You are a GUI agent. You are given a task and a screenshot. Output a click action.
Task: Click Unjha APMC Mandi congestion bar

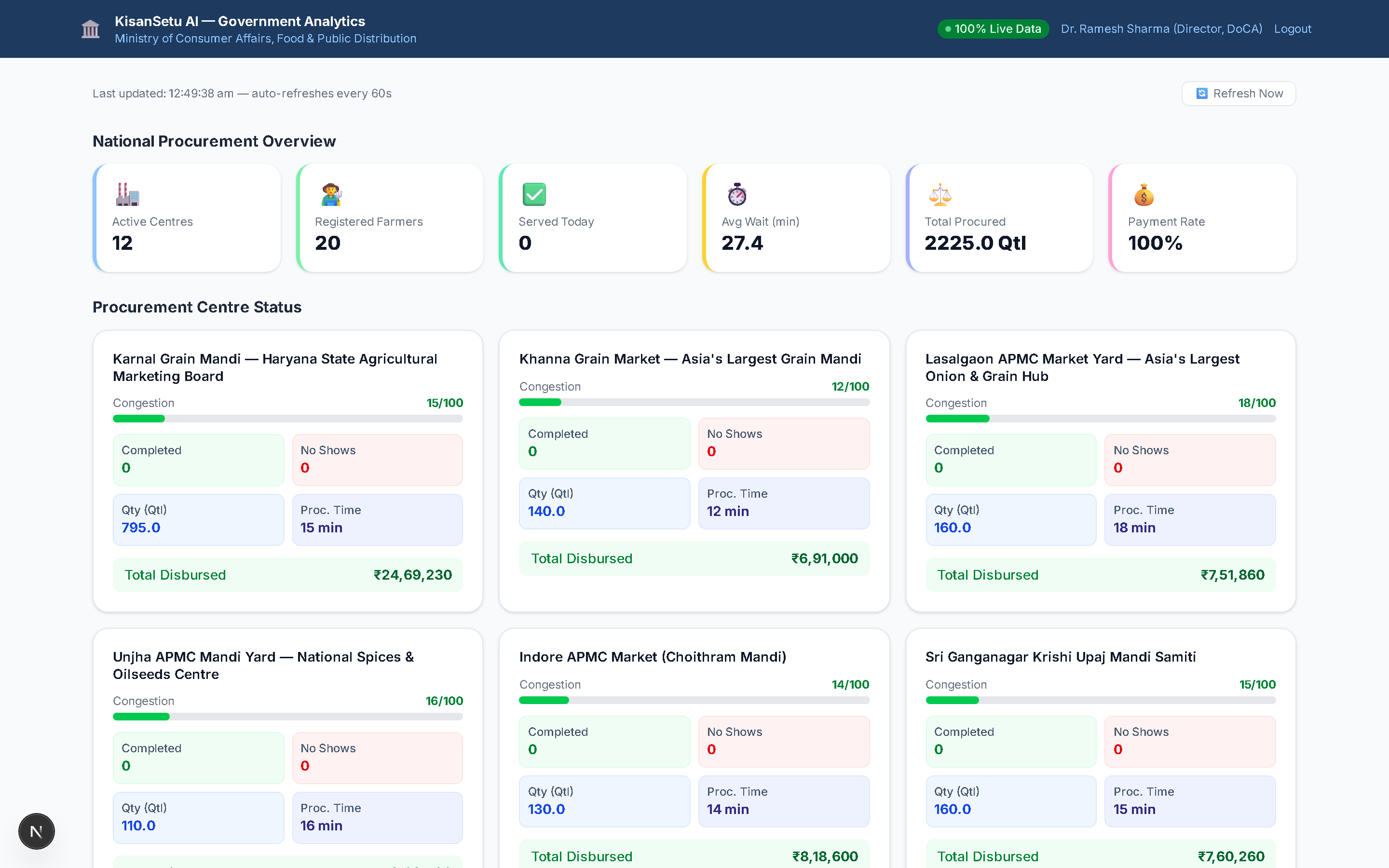click(x=287, y=717)
